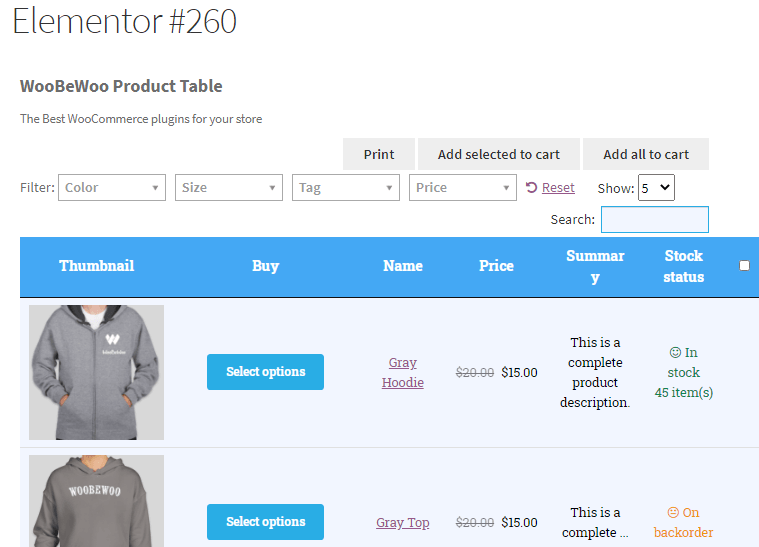Click the Gray Hoodie thumbnail image
This screenshot has height=547, width=759.
(x=96, y=372)
